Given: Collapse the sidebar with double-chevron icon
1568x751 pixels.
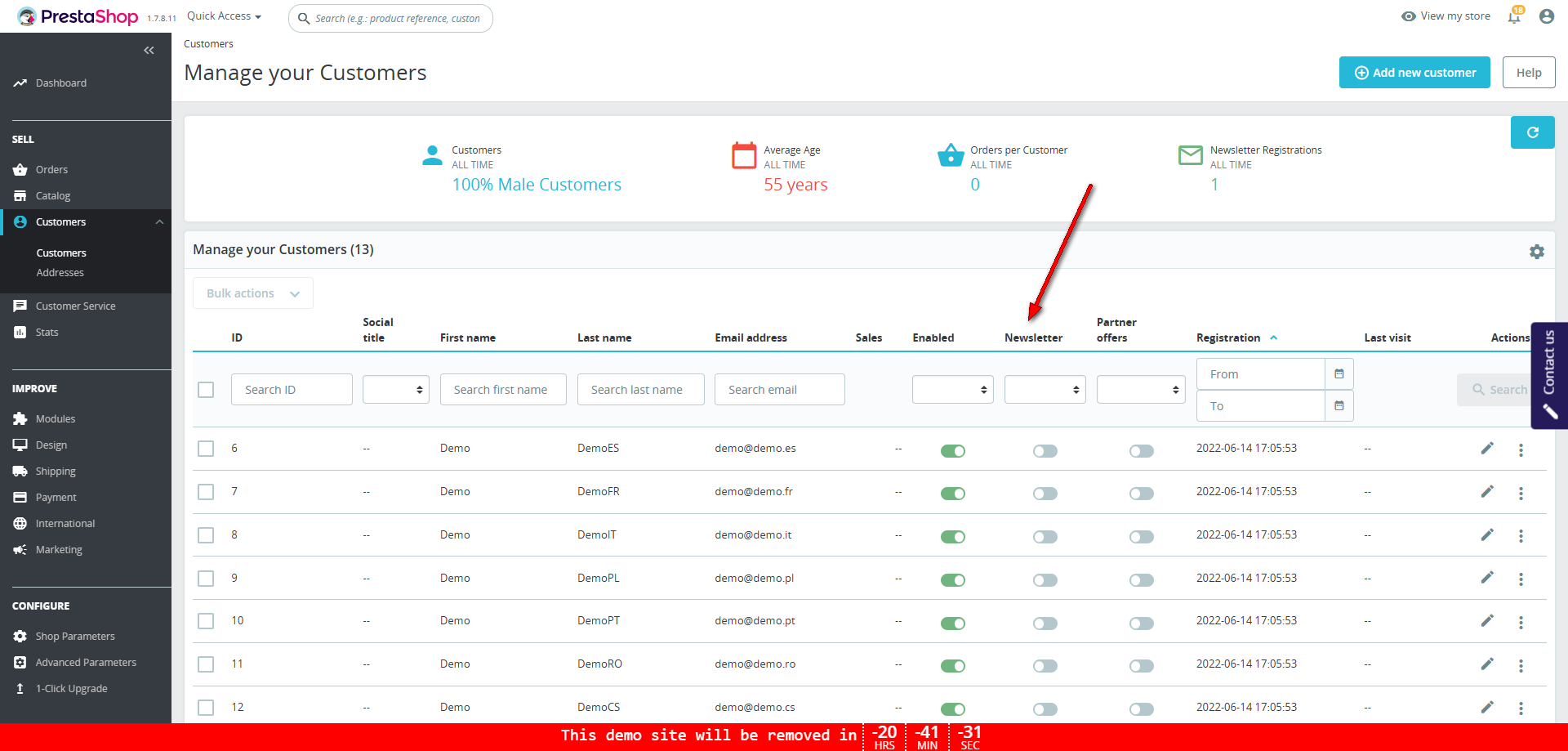Looking at the screenshot, I should tap(149, 51).
